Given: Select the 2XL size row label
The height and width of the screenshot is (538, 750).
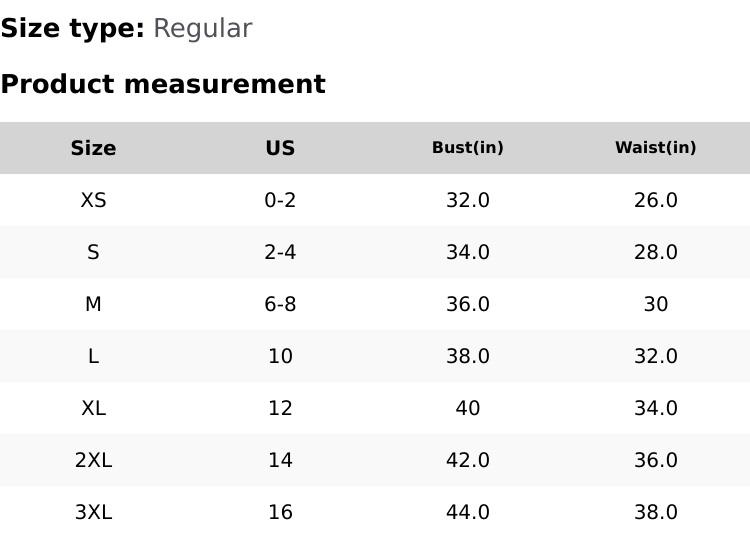Looking at the screenshot, I should point(93,460).
